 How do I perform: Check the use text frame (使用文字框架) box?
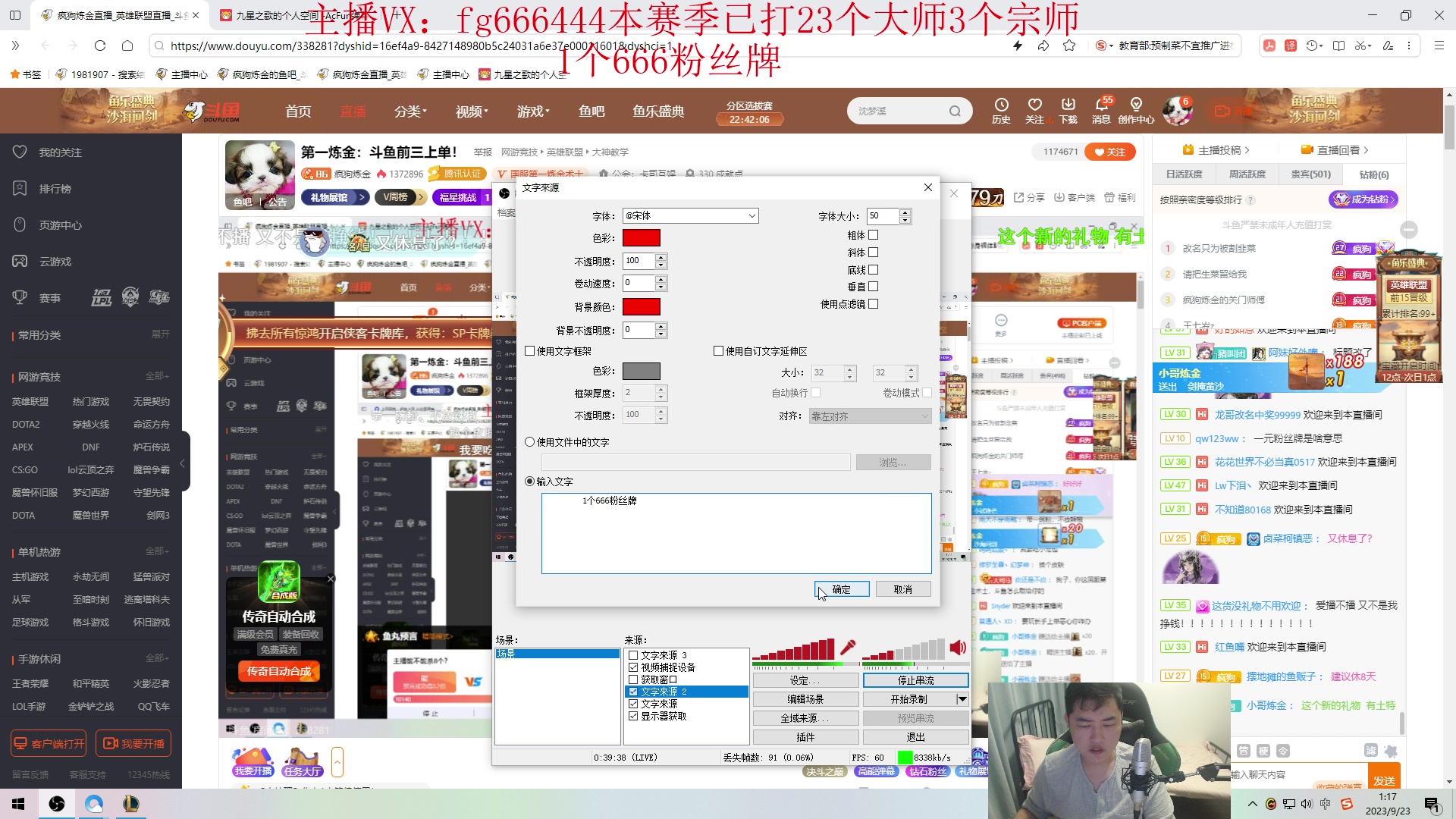tap(530, 351)
